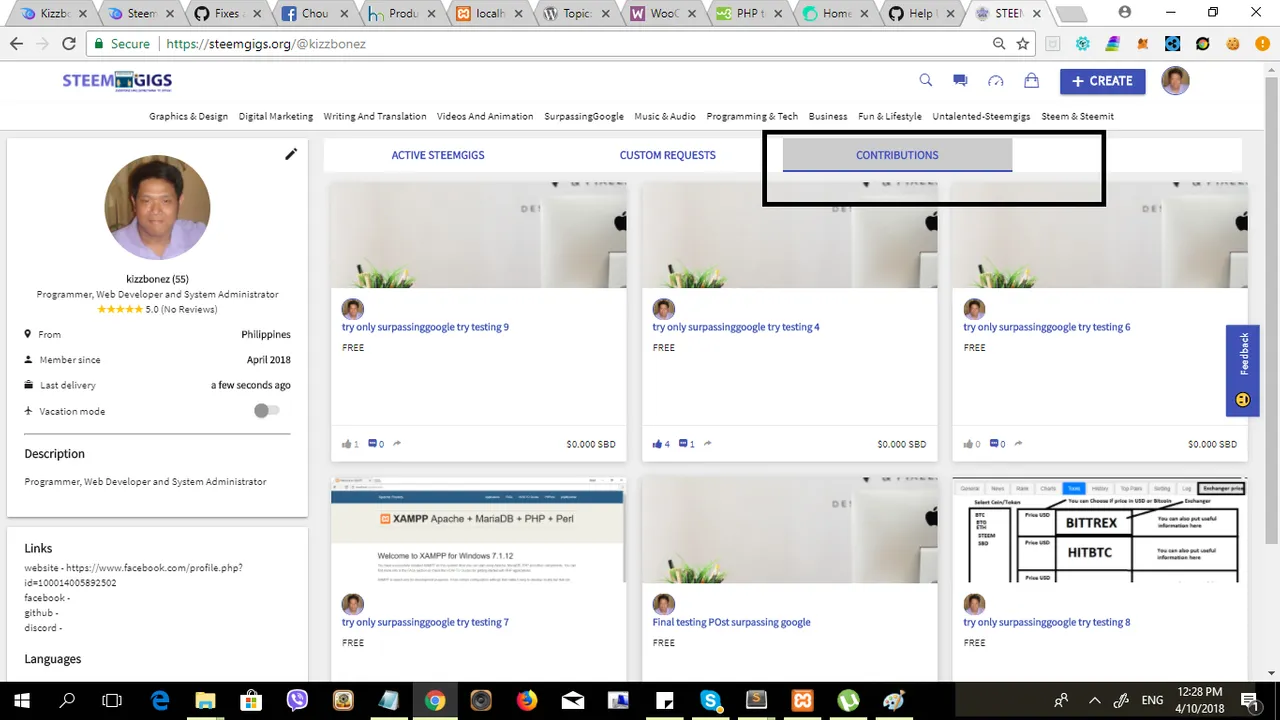Open the Writing And Translation category
The image size is (1280, 720).
pos(375,116)
